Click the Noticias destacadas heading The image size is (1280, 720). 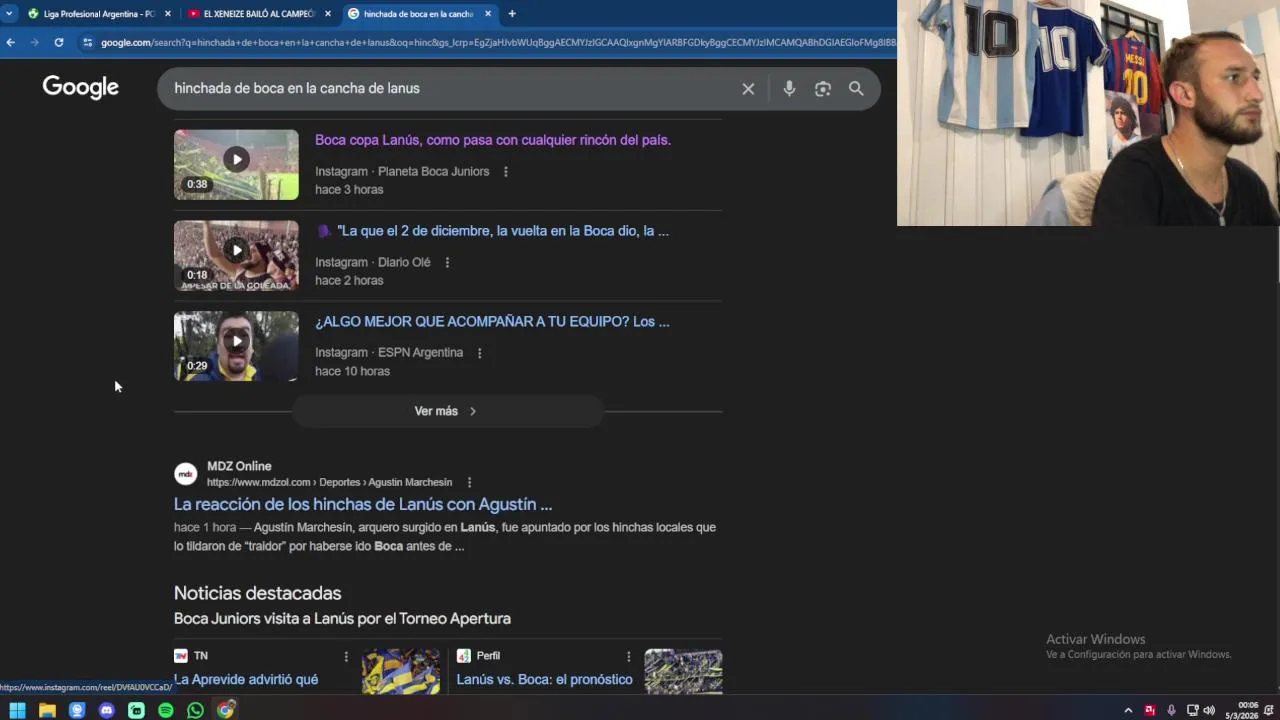pyautogui.click(x=257, y=593)
